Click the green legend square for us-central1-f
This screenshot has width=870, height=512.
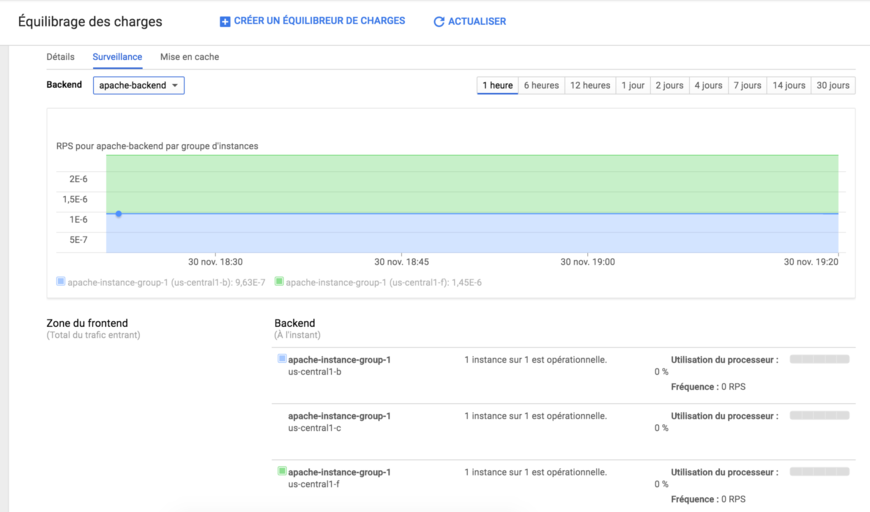pyautogui.click(x=279, y=281)
